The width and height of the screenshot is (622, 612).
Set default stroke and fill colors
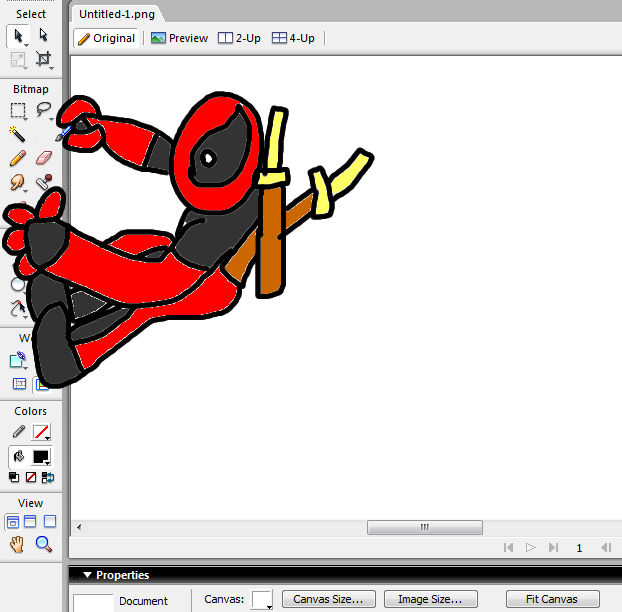pyautogui.click(x=14, y=477)
